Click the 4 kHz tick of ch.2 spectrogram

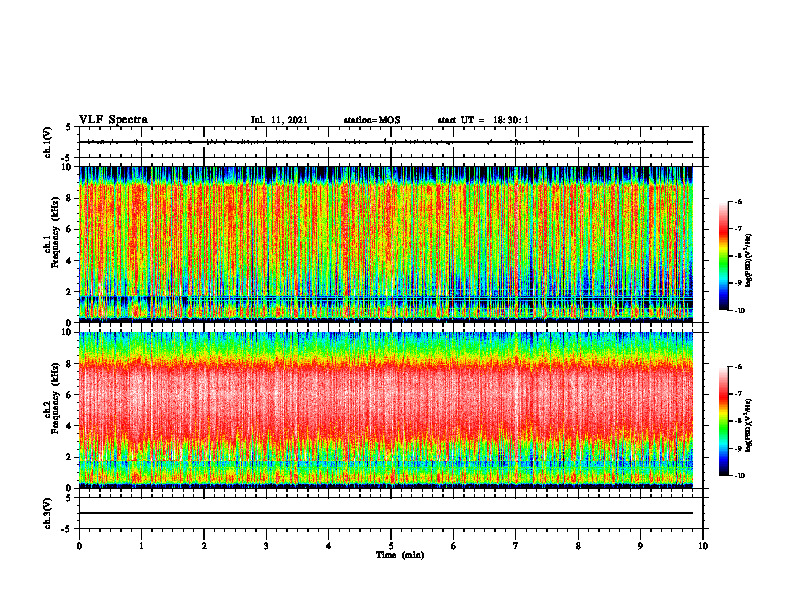[70, 426]
